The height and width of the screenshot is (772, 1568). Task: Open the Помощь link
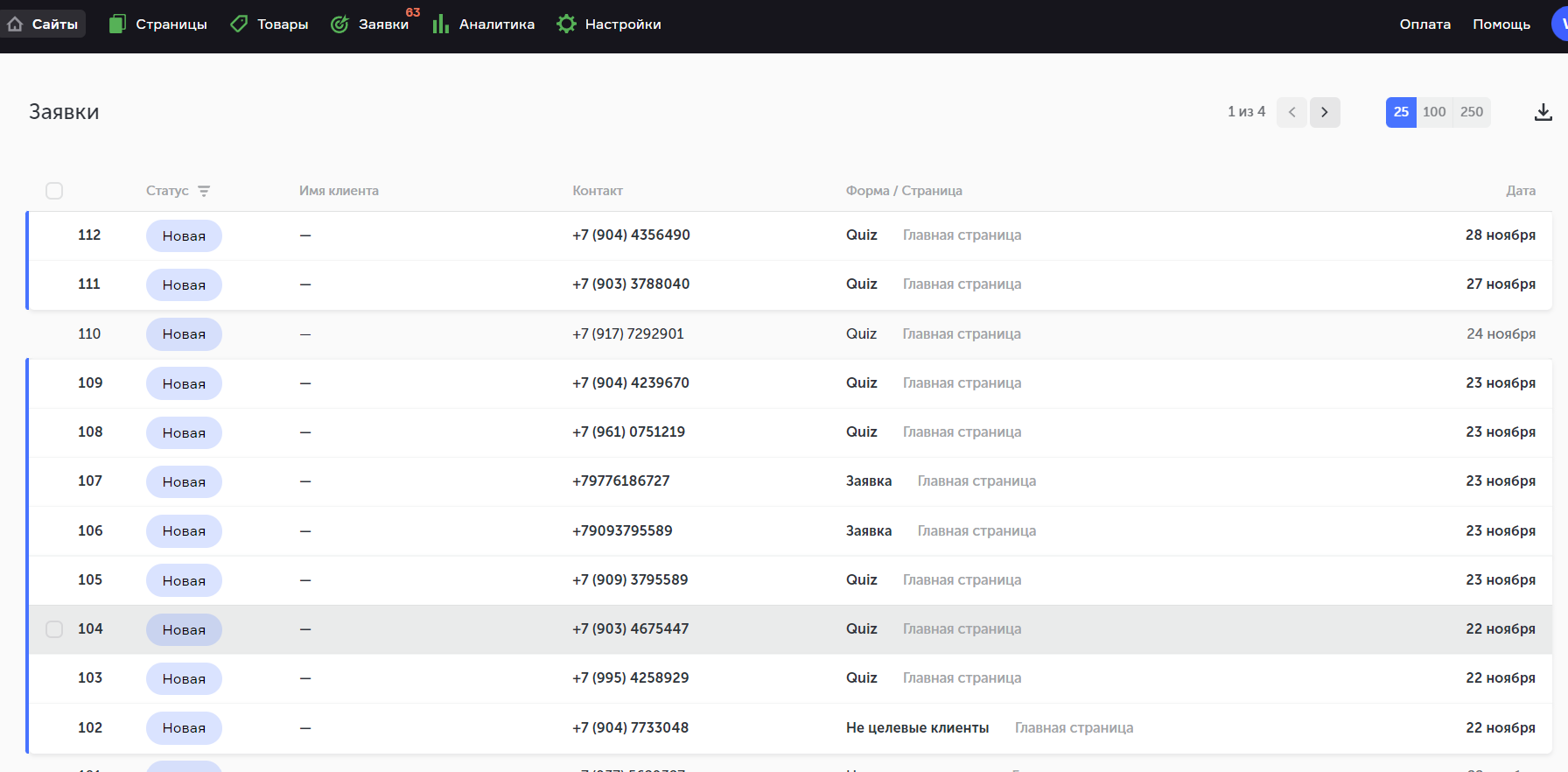click(x=1501, y=24)
